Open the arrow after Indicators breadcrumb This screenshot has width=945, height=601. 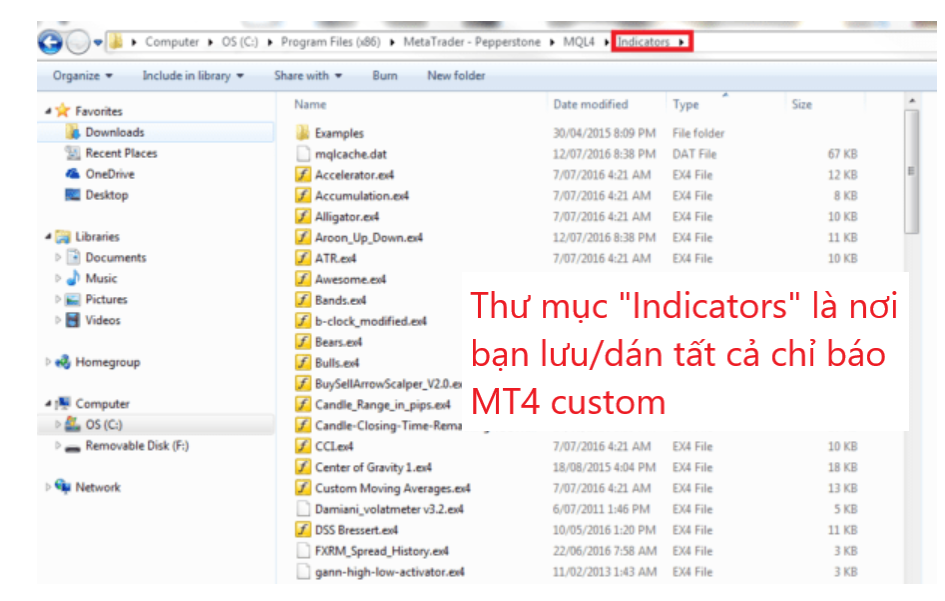point(681,42)
